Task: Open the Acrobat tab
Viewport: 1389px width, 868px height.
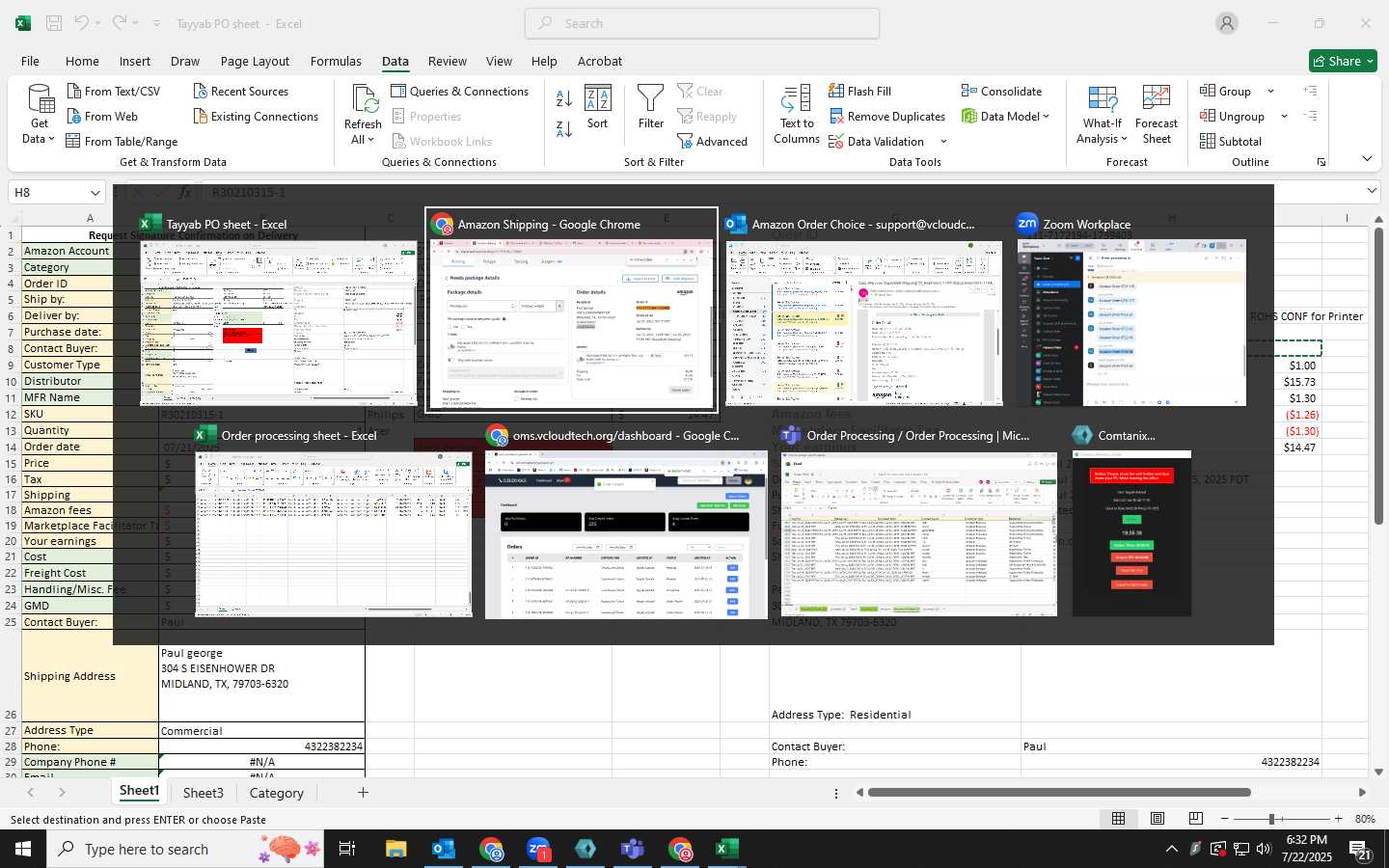Action: [600, 61]
